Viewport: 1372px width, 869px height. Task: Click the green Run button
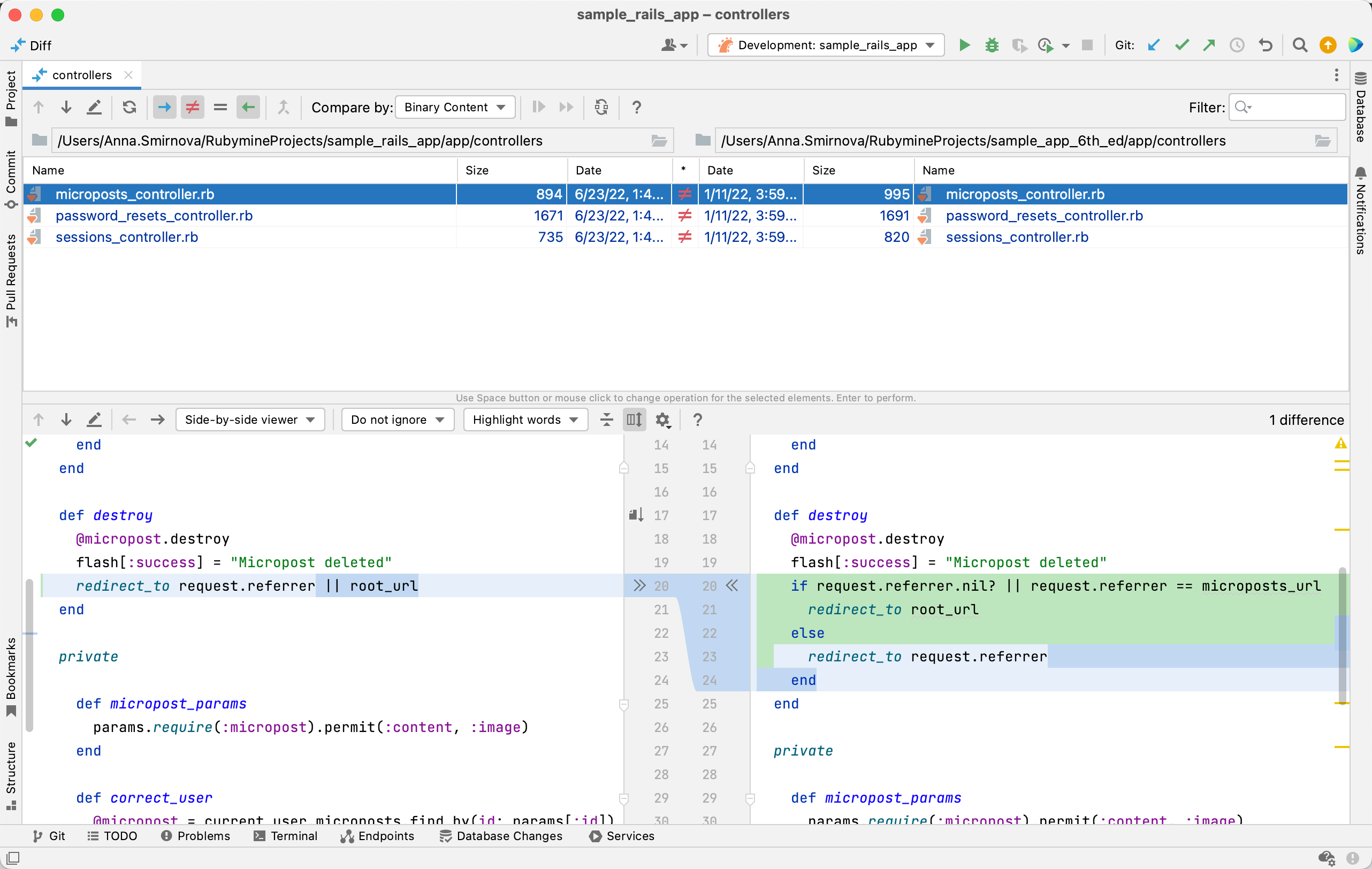tap(964, 45)
